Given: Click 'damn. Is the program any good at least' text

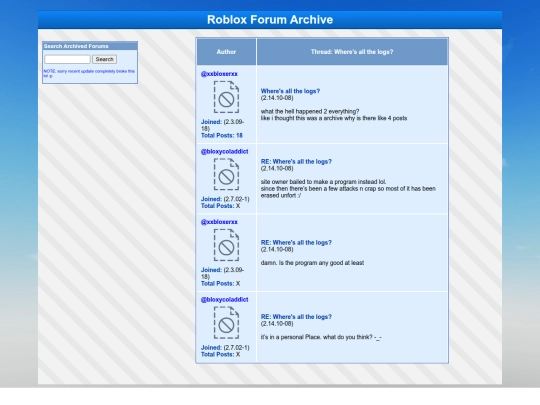Looking at the screenshot, I should [312, 263].
